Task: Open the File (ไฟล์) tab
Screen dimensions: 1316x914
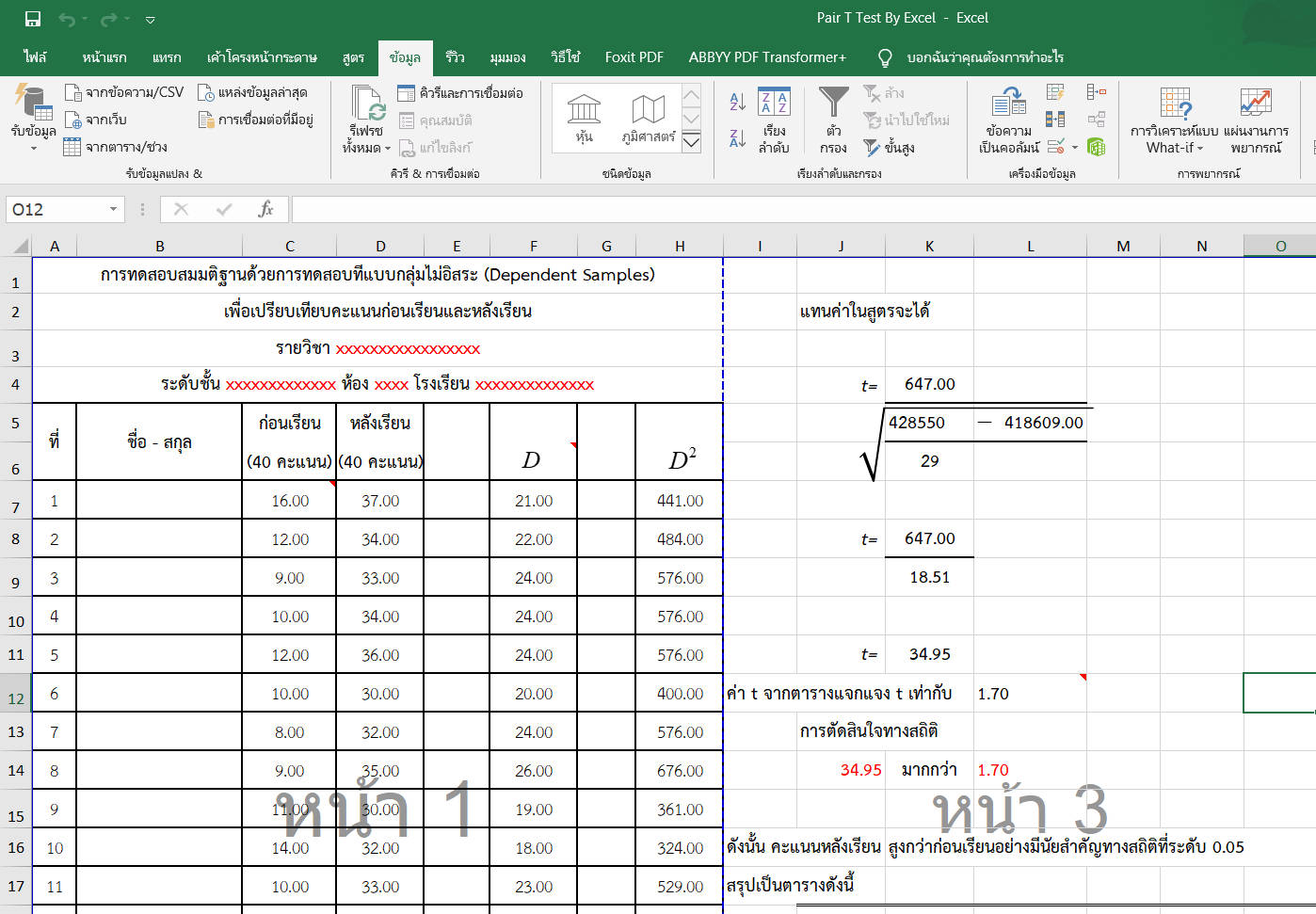Action: (x=36, y=57)
